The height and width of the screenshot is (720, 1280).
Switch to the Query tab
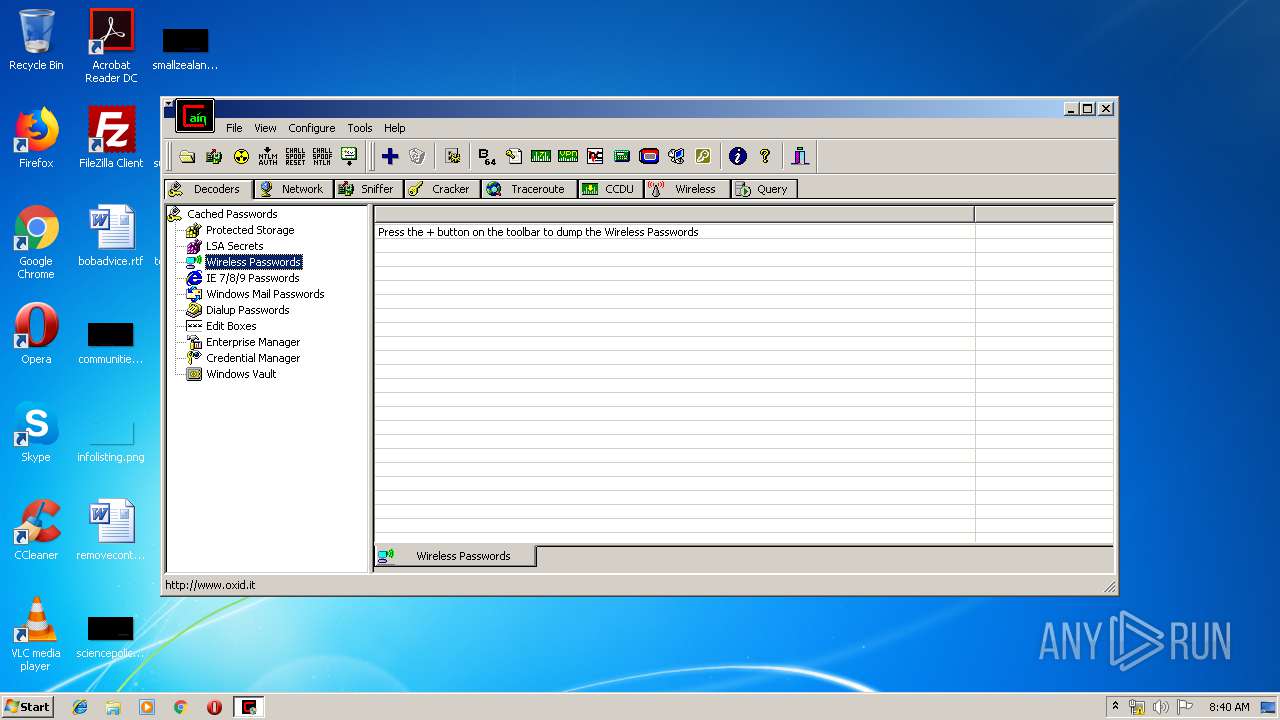point(764,189)
